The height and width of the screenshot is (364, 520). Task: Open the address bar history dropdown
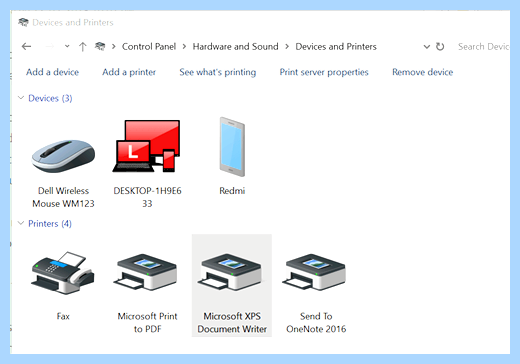pyautogui.click(x=427, y=47)
